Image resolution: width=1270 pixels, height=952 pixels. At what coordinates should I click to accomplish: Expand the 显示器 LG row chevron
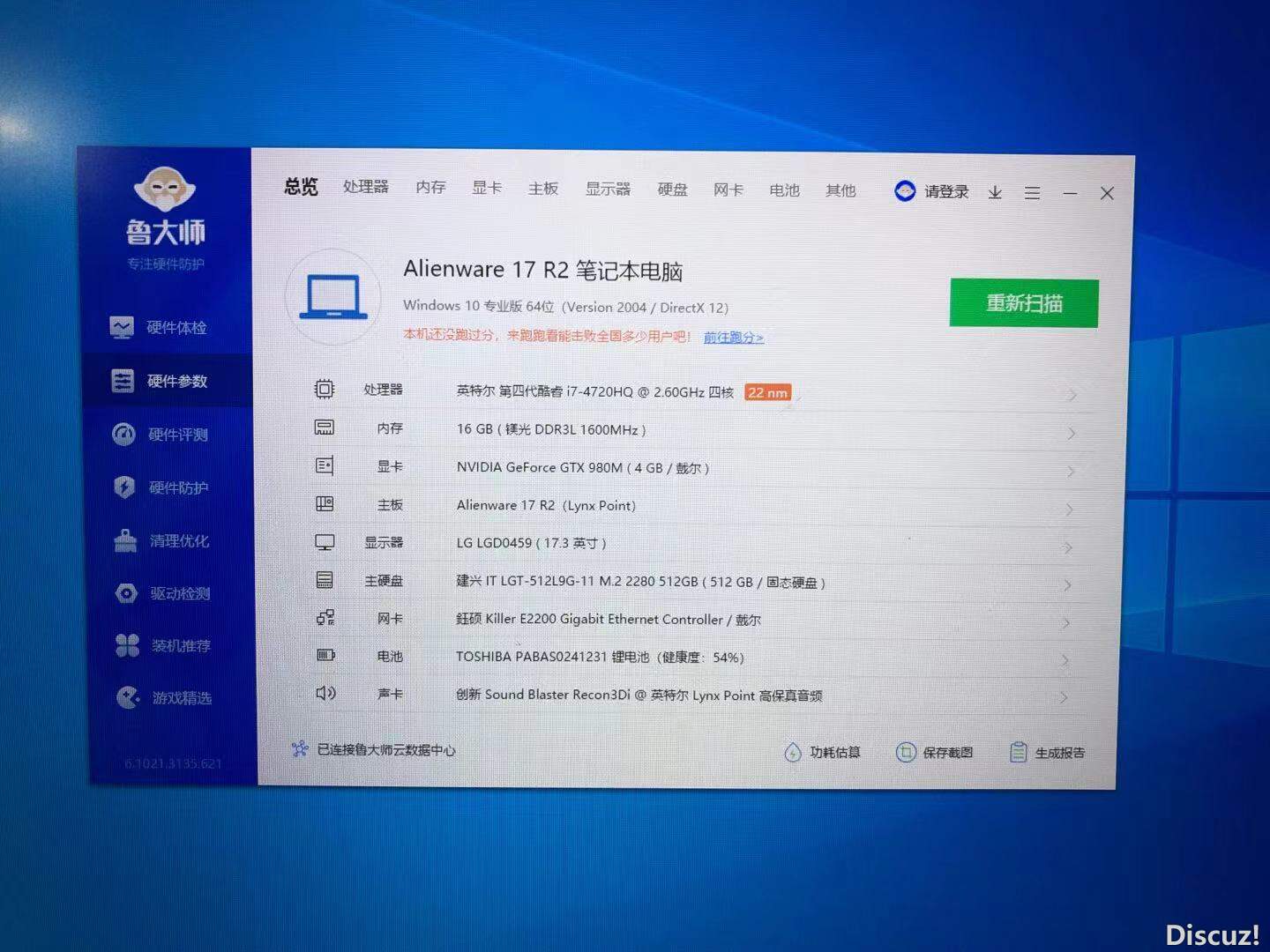[x=1068, y=547]
